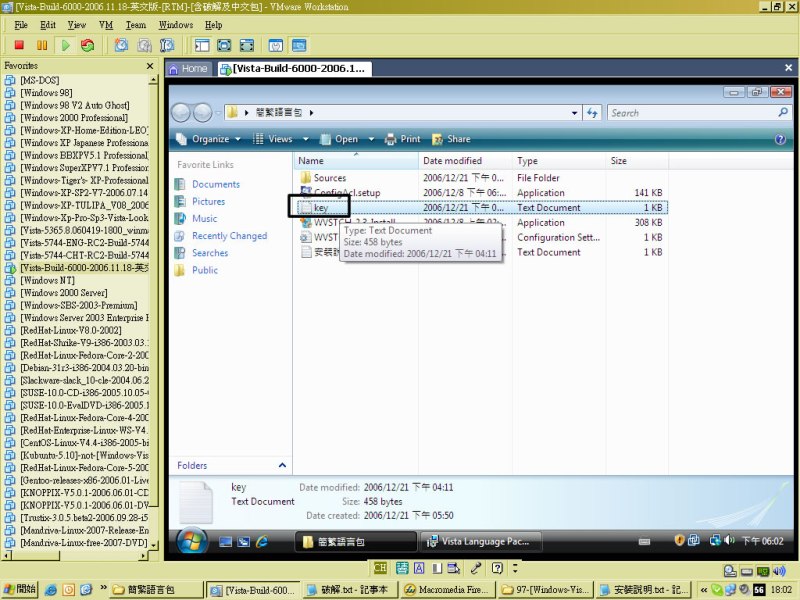The height and width of the screenshot is (600, 800).
Task: Open the VM menu
Action: (106, 24)
